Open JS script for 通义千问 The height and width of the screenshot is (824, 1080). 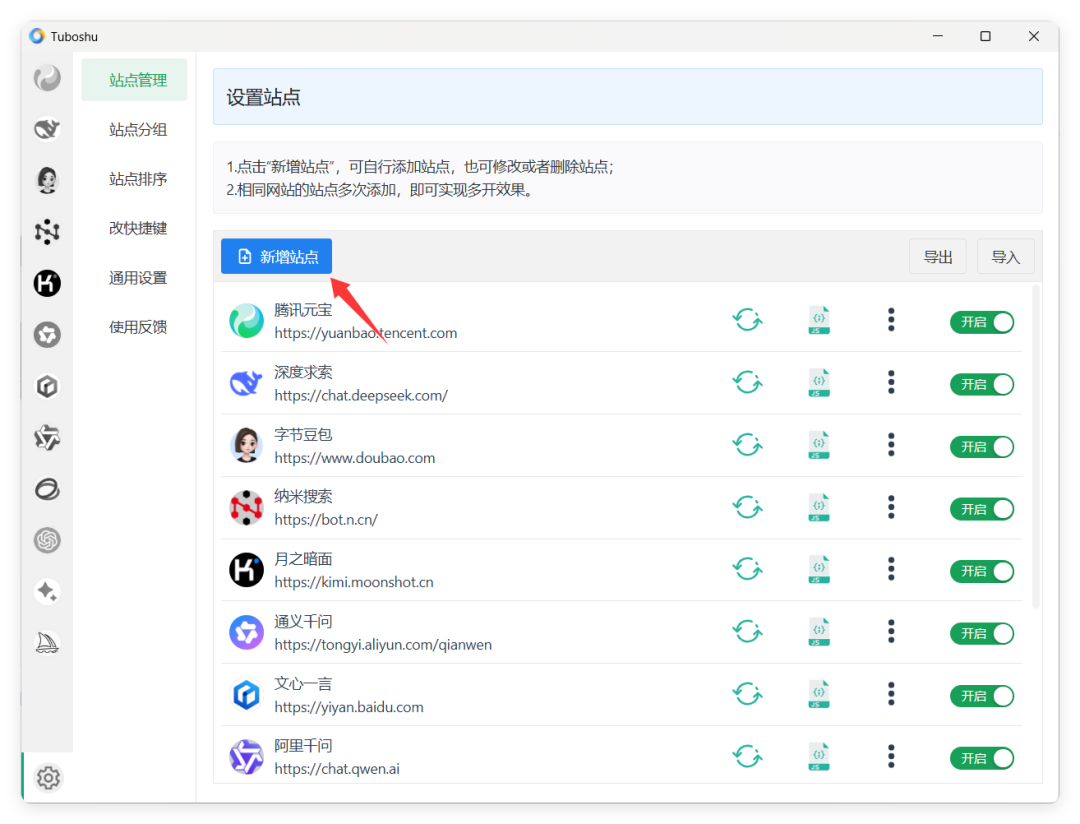819,632
